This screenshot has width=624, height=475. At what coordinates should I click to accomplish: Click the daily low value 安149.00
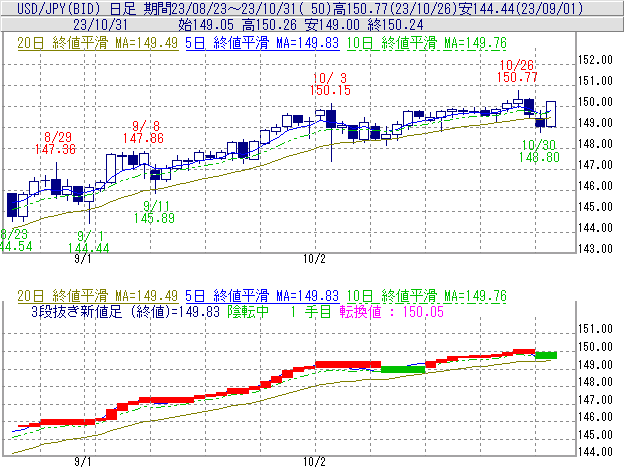[x=332, y=25]
